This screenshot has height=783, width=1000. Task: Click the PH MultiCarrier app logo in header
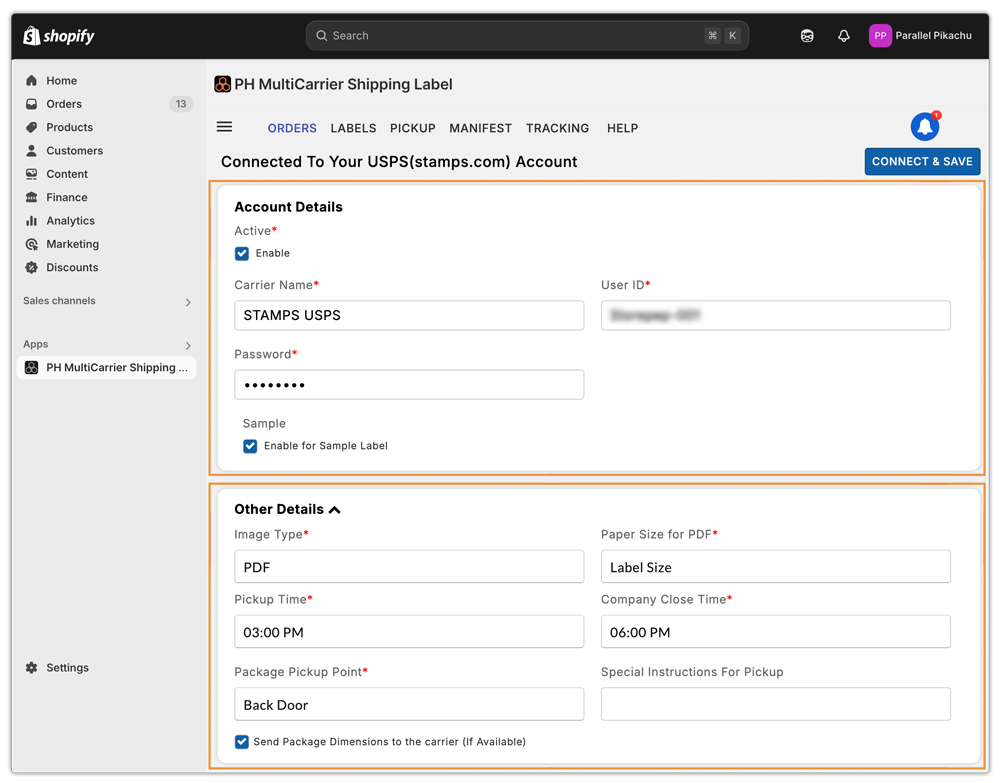223,84
